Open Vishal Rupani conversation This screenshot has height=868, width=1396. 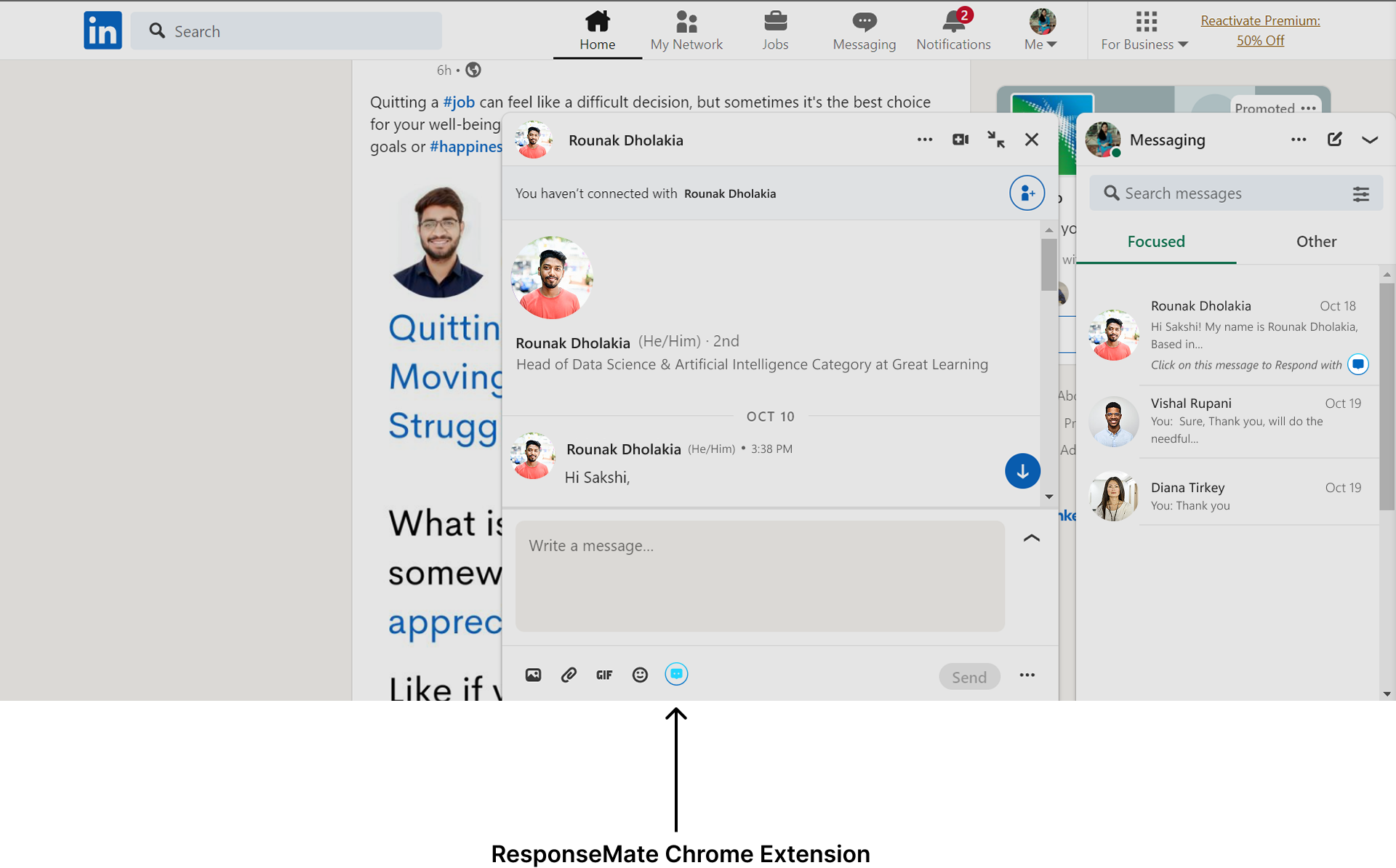click(x=1228, y=422)
